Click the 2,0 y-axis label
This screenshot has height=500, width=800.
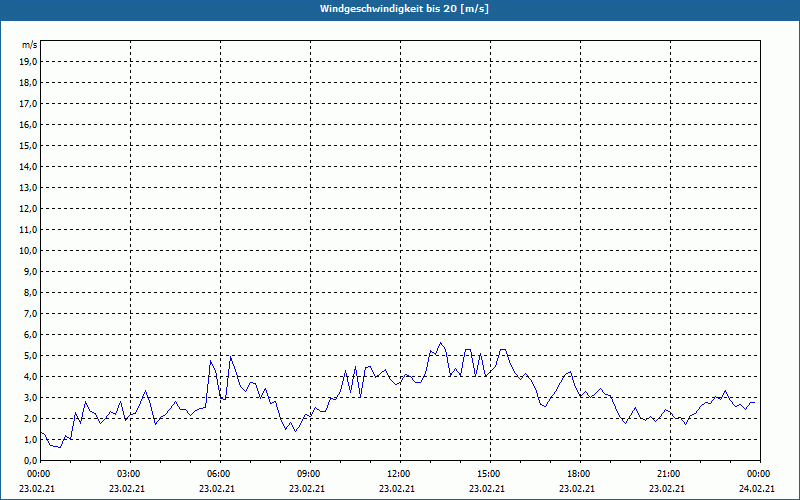coord(31,418)
